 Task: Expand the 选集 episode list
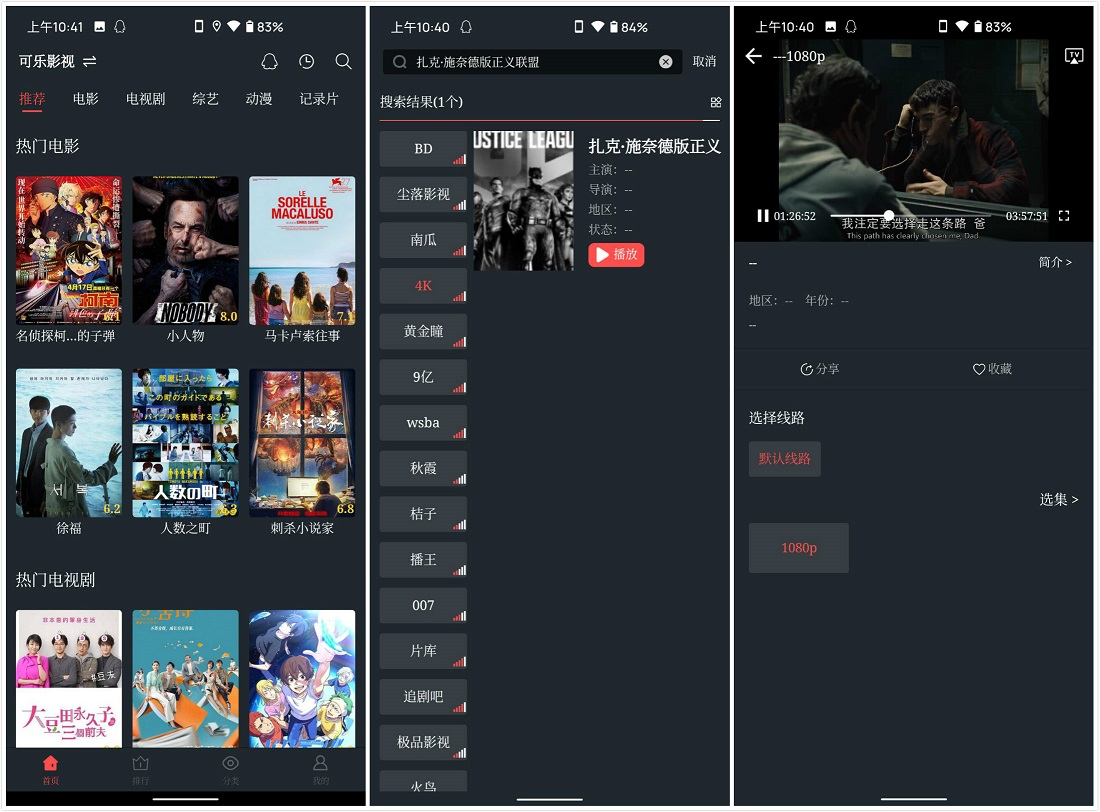coord(1059,500)
